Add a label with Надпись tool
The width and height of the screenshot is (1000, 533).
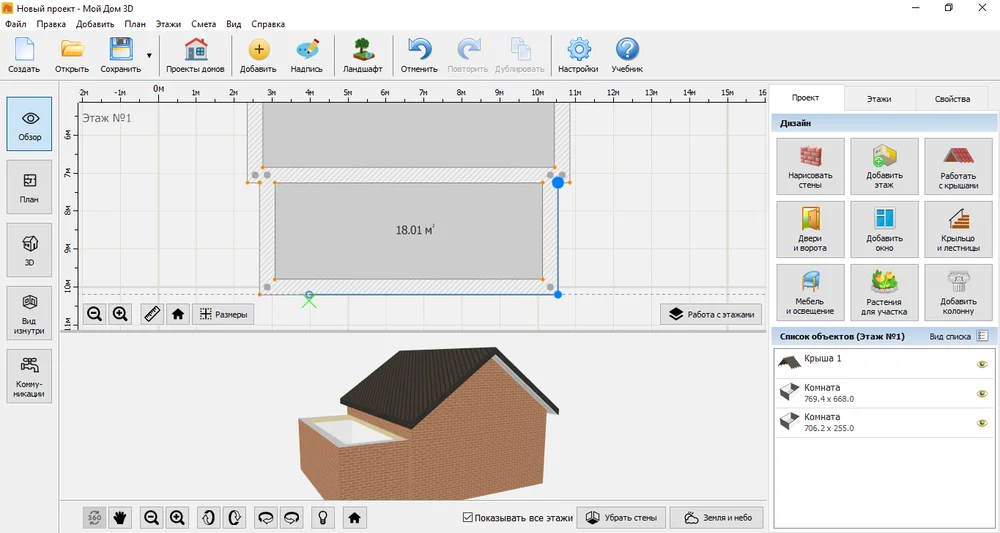pyautogui.click(x=307, y=55)
